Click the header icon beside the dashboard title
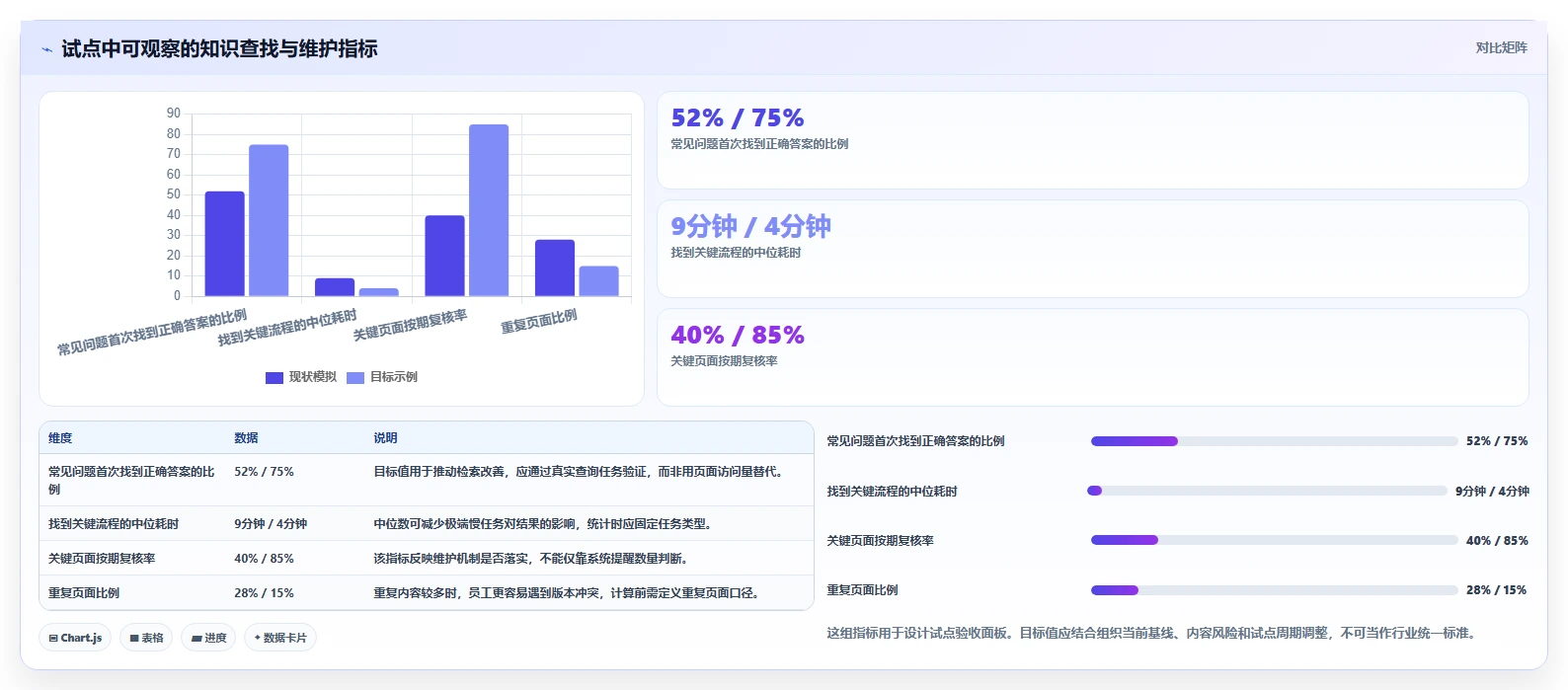This screenshot has width=1568, height=690. point(46,49)
